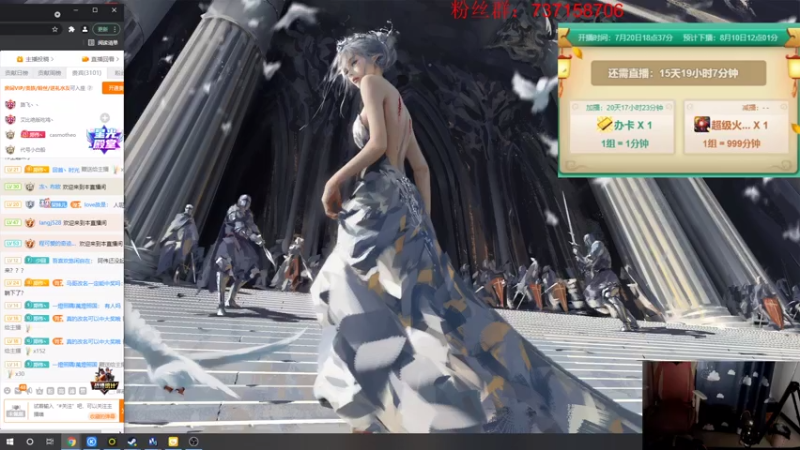
Task: Switch to the 贡献周榜 tab
Action: (x=49, y=73)
